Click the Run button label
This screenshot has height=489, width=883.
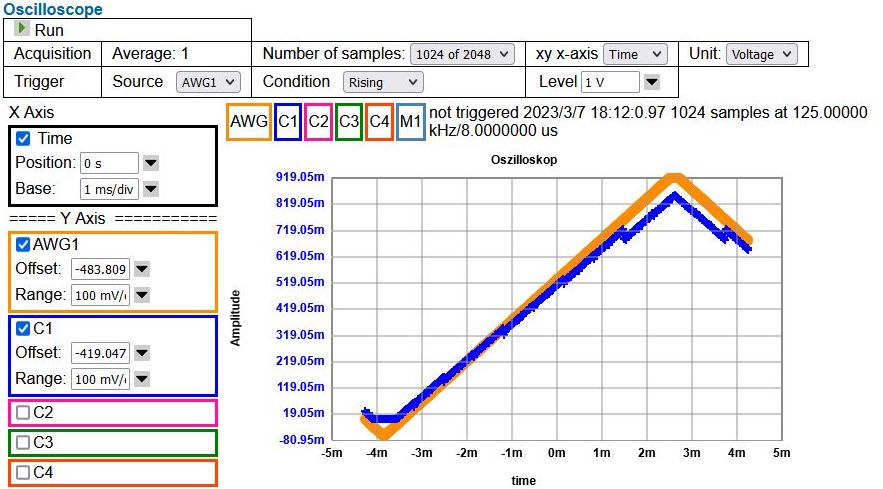click(49, 30)
